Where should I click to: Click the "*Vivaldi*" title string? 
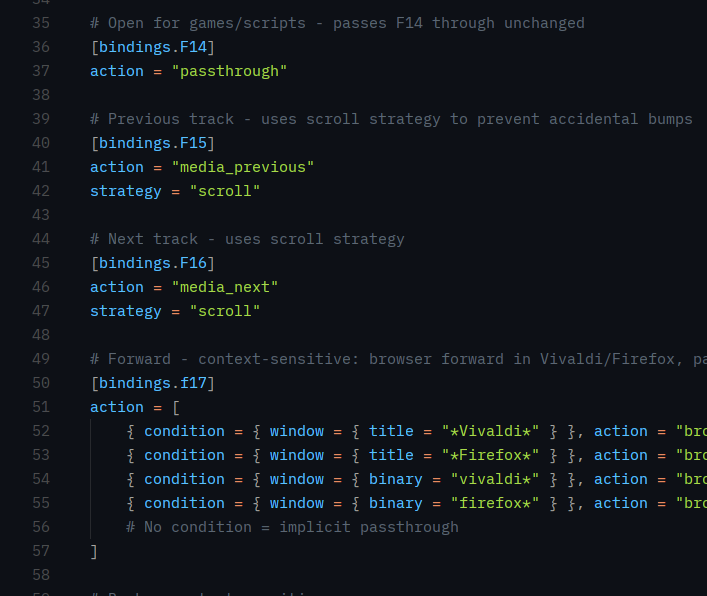[490, 431]
